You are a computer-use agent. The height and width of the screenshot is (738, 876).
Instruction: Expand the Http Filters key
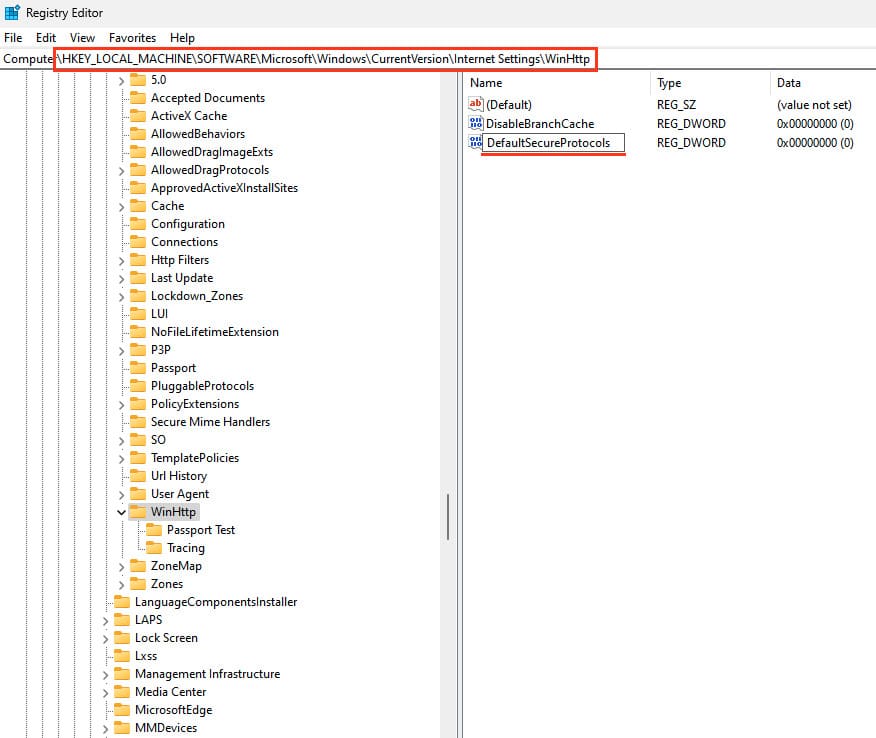(x=122, y=260)
